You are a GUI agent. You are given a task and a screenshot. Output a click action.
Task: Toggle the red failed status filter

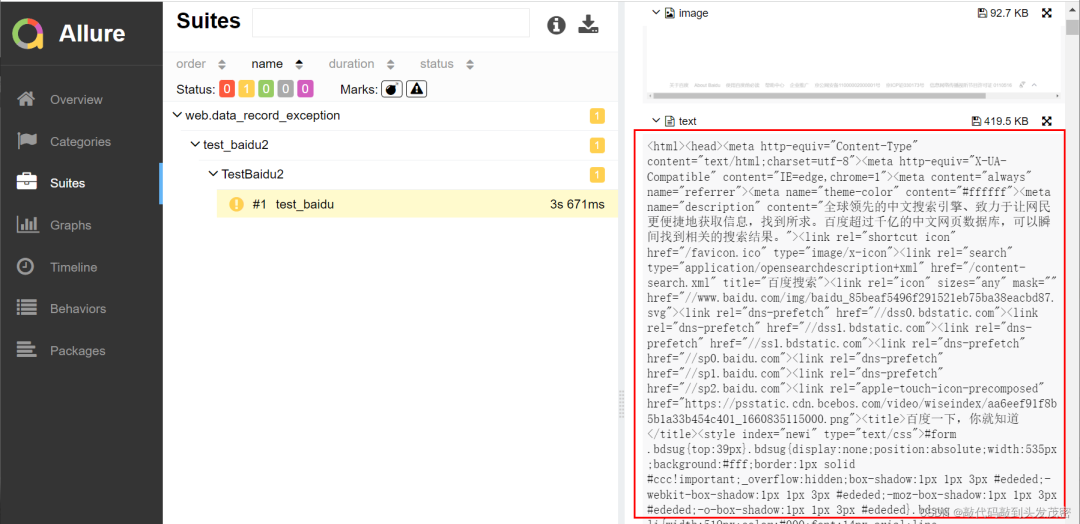pos(227,89)
